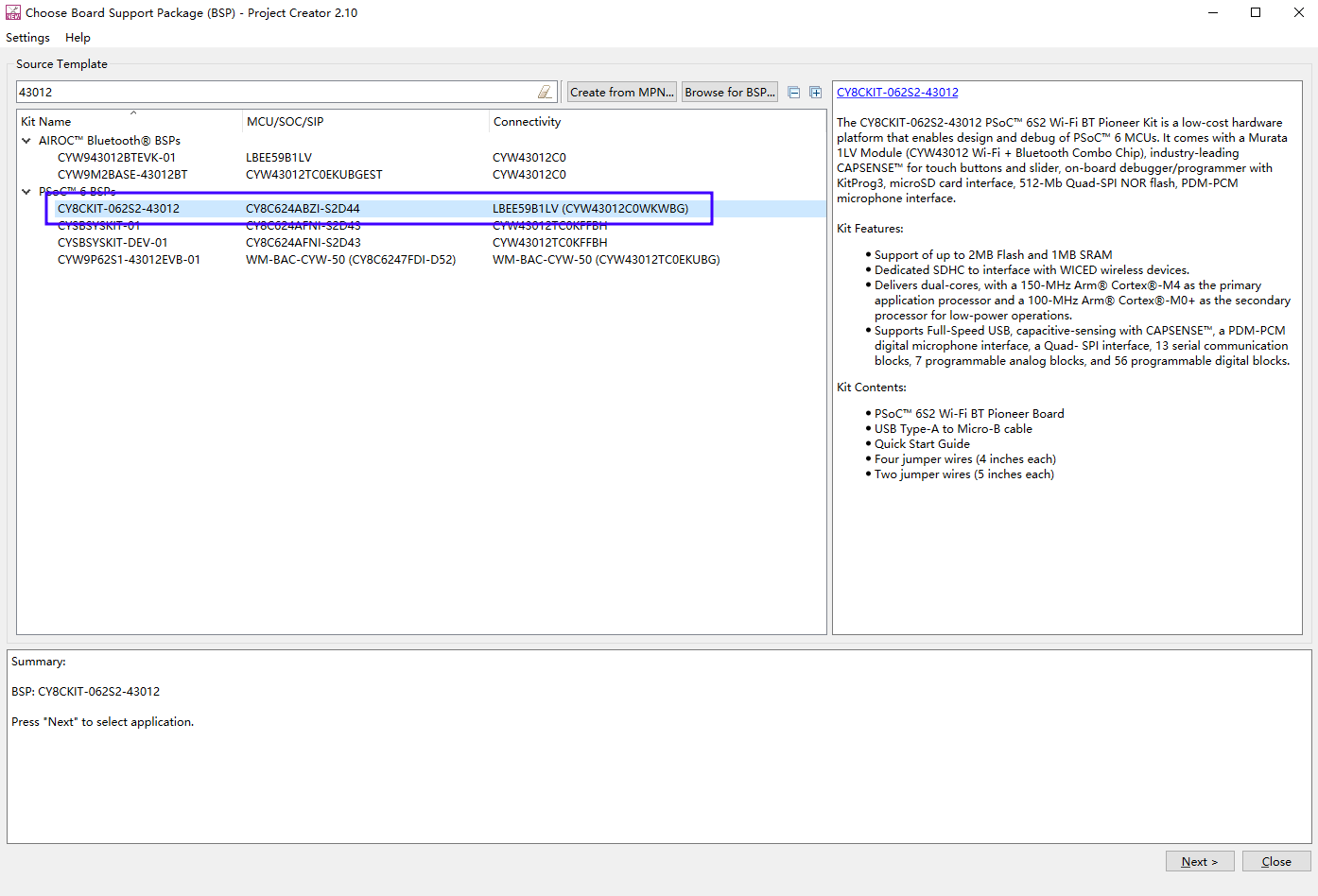
Task: Click the Kit Features heading
Action: click(x=870, y=228)
